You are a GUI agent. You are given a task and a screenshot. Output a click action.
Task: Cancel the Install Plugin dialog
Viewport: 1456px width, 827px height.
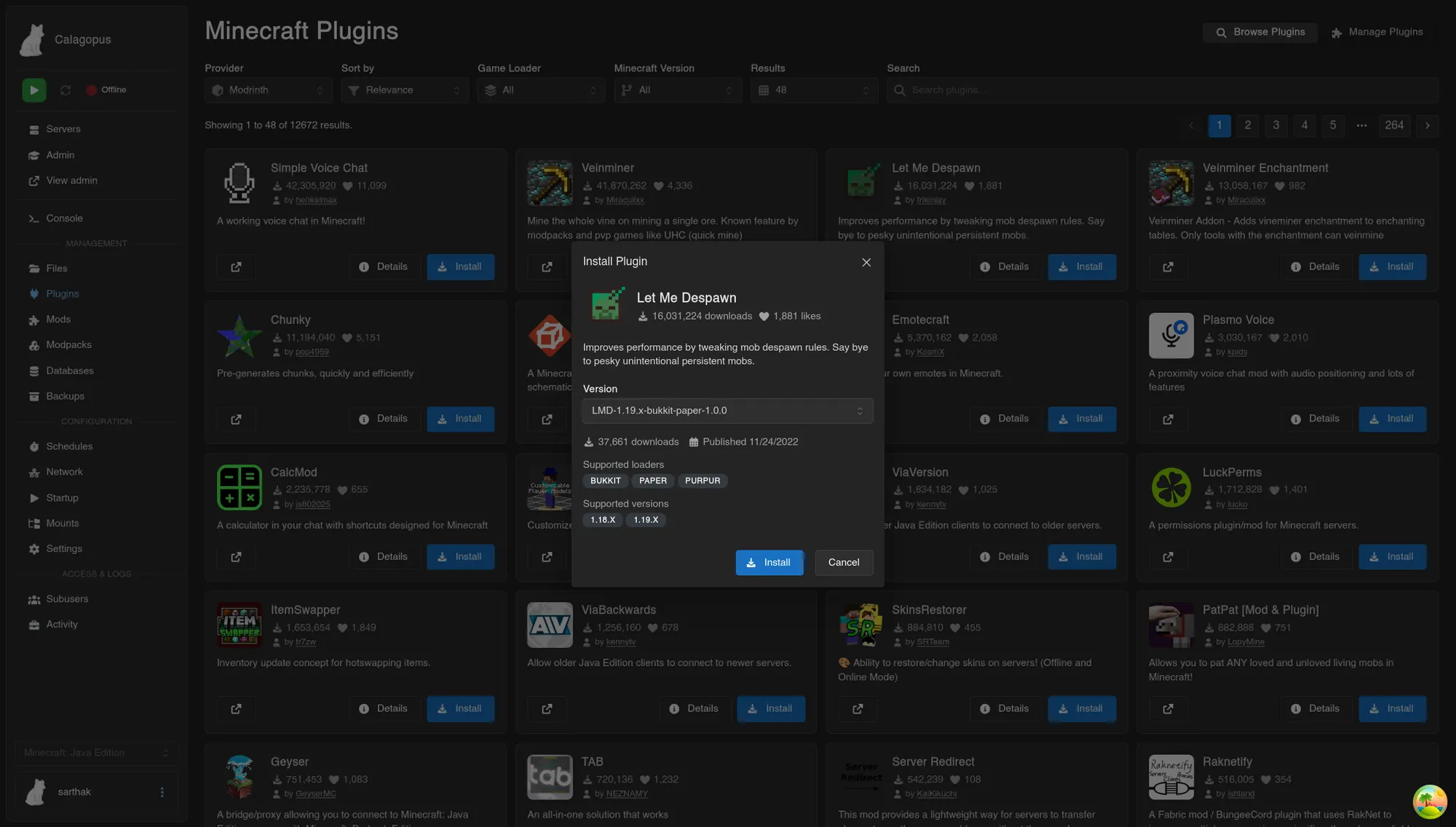point(844,563)
